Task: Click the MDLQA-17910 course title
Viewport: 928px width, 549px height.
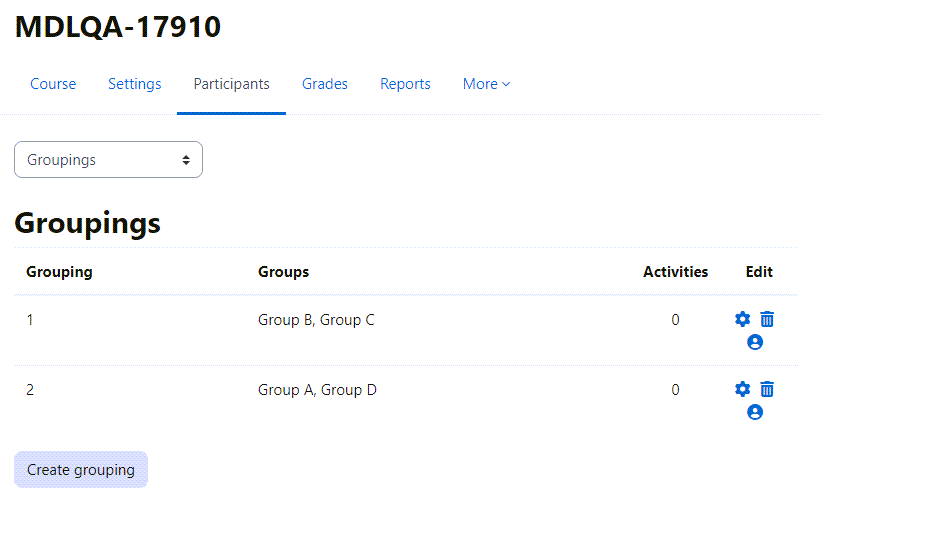Action: tap(118, 27)
